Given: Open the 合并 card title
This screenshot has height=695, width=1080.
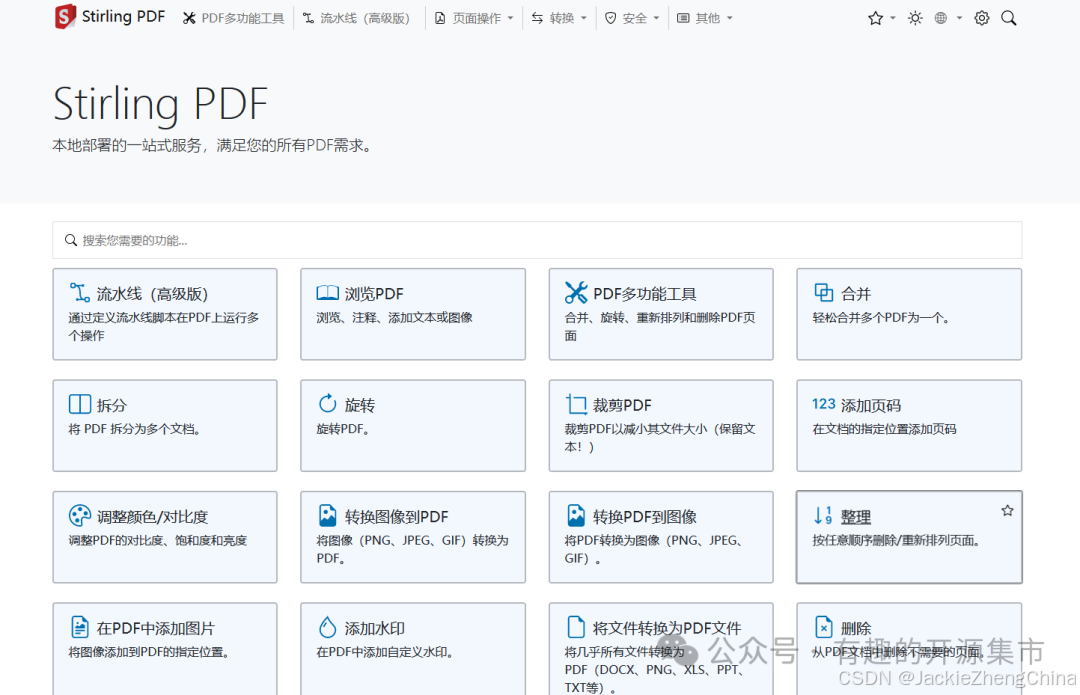Looking at the screenshot, I should click(x=856, y=294).
